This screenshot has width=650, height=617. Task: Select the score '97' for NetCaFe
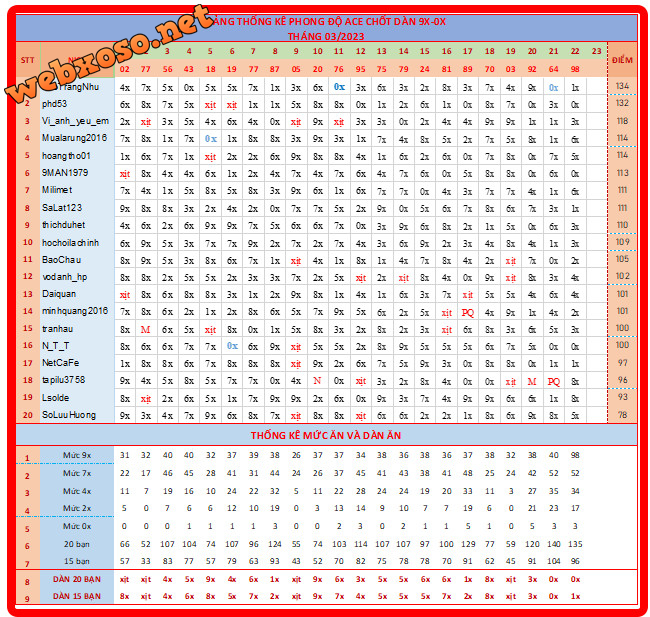pos(622,363)
